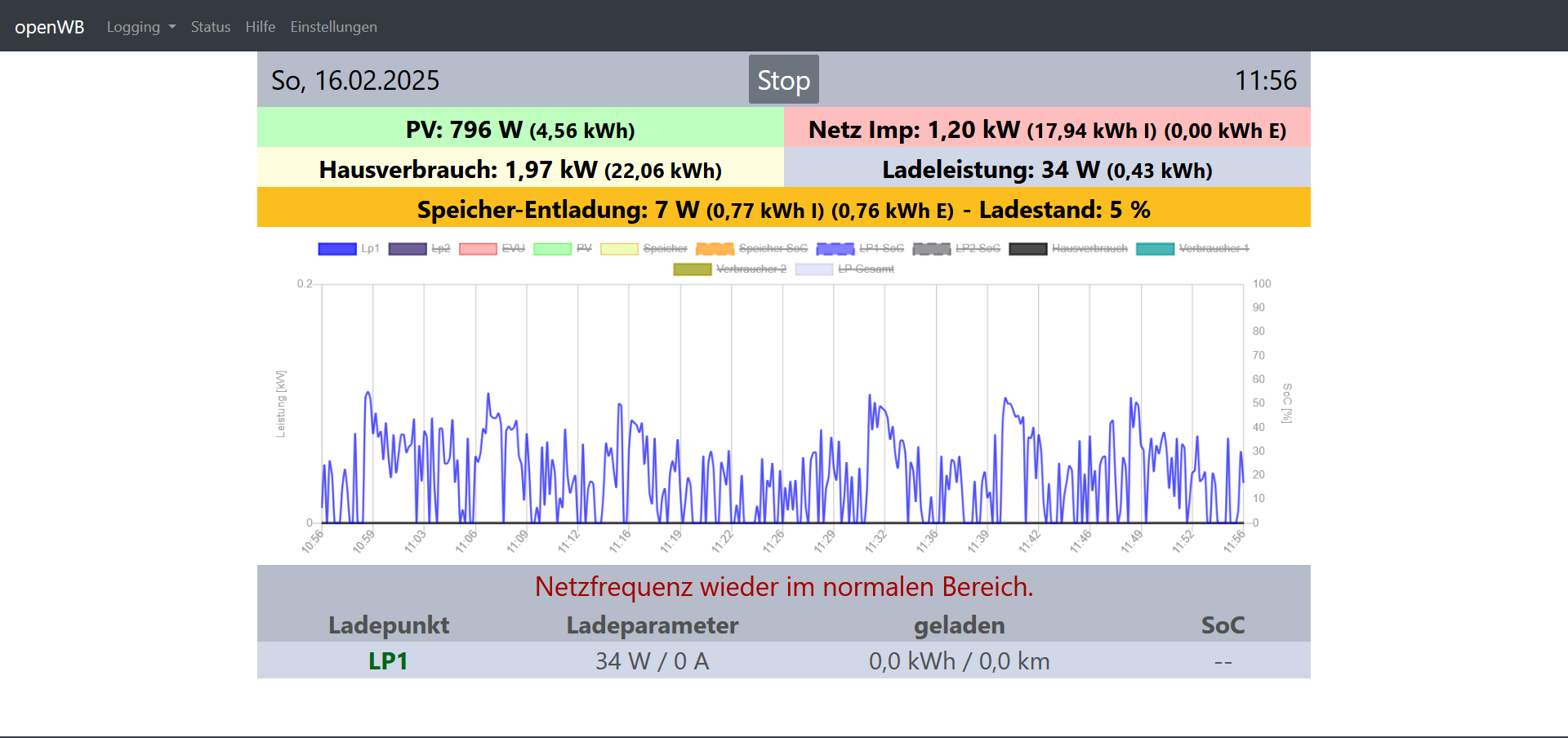
Task: Click the Netzfrequenz wieder im normalen Bereich message
Action: [x=784, y=587]
